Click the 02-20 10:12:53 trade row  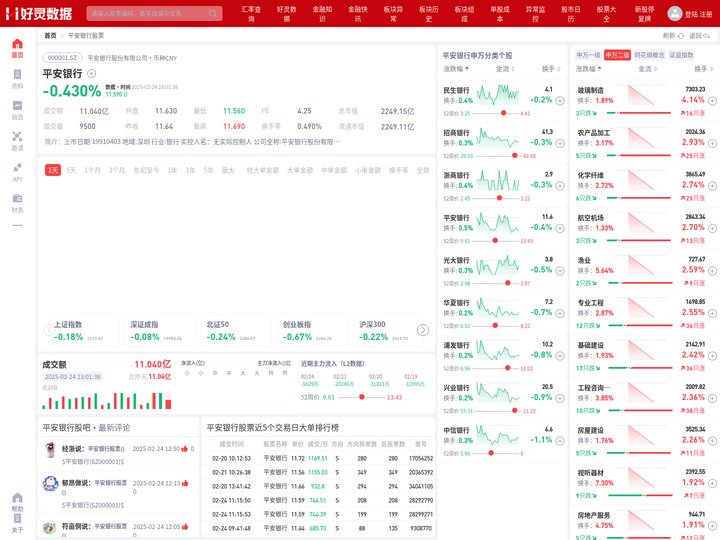(318, 458)
